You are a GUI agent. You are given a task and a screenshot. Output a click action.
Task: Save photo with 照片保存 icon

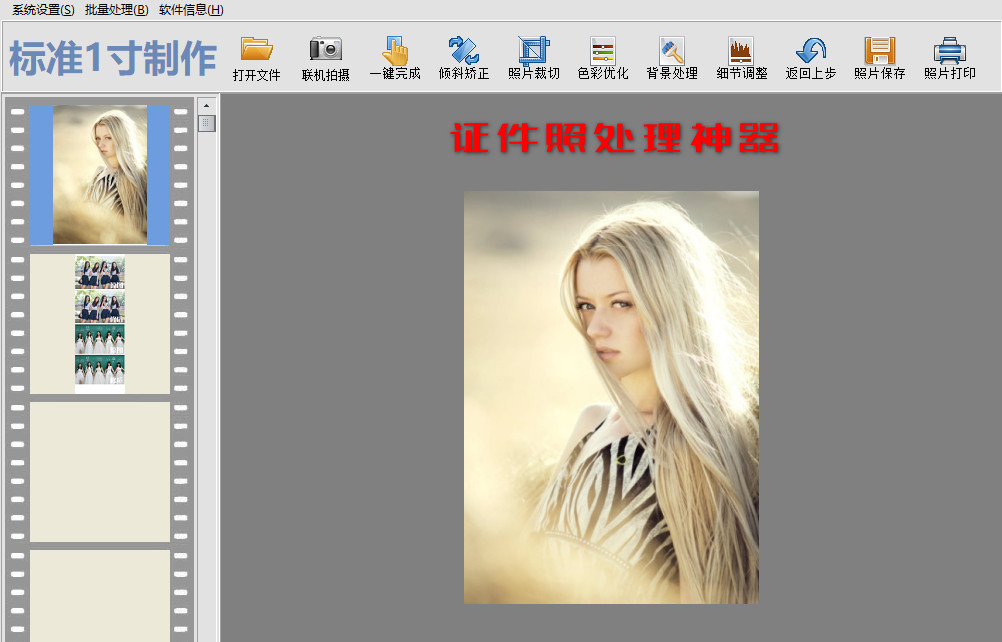coord(880,49)
